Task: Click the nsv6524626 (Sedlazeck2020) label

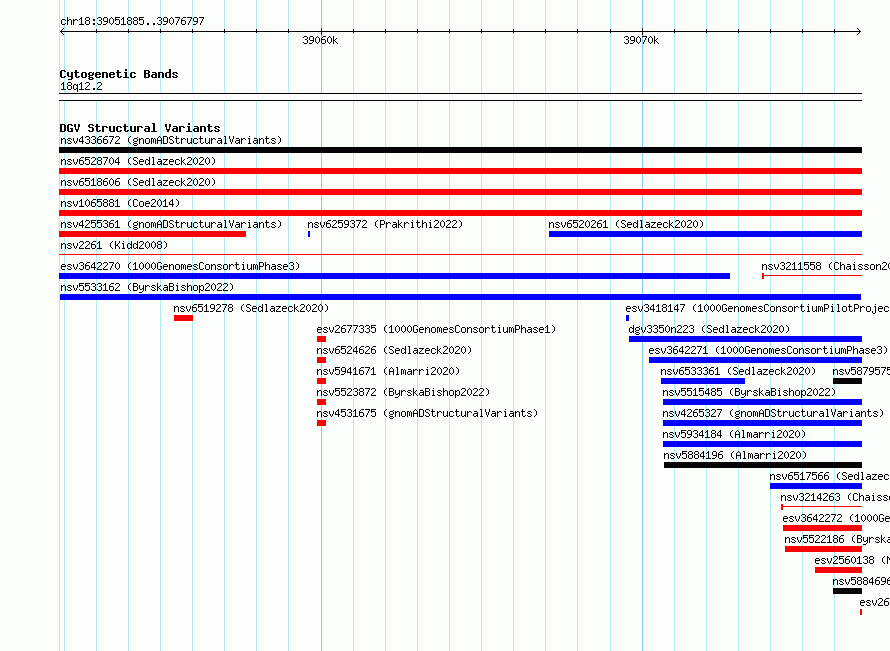Action: [x=394, y=350]
